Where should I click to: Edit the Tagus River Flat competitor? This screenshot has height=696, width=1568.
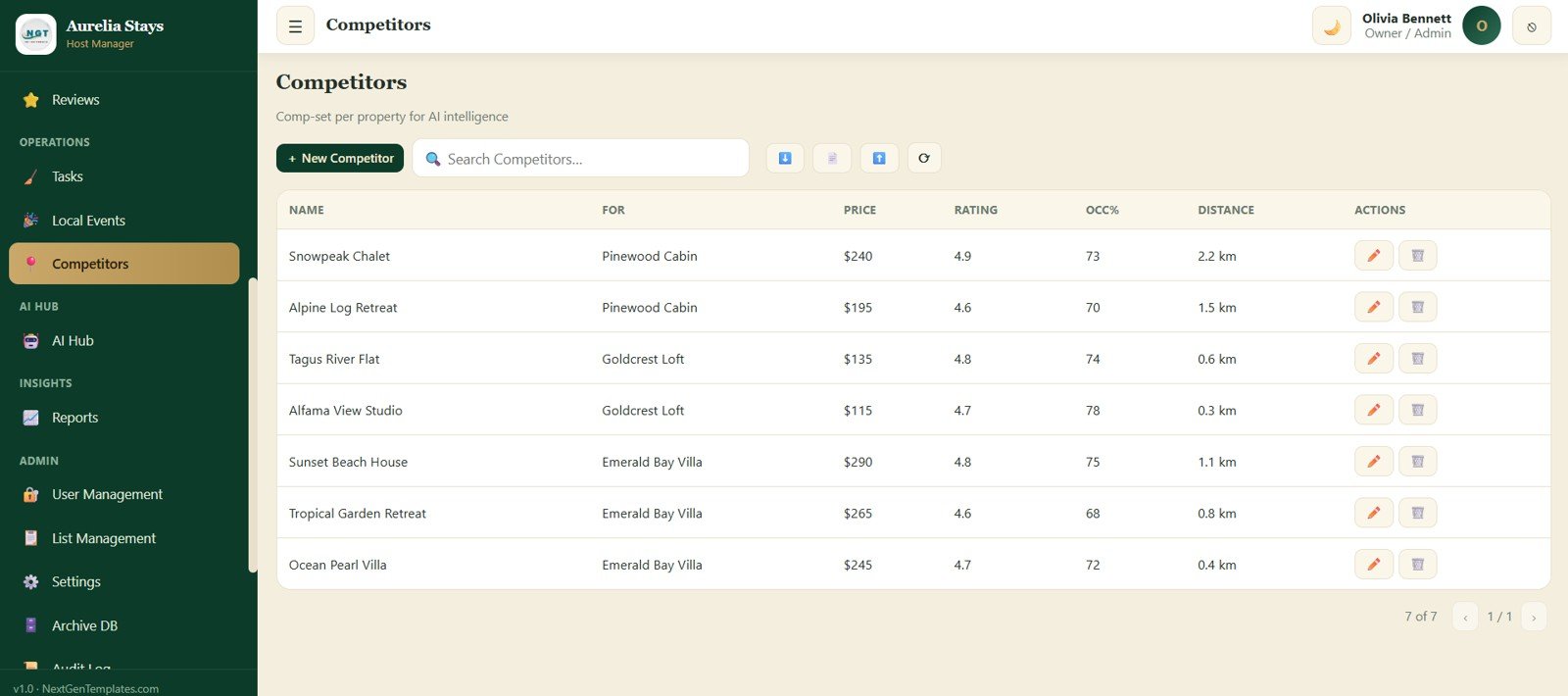point(1374,359)
